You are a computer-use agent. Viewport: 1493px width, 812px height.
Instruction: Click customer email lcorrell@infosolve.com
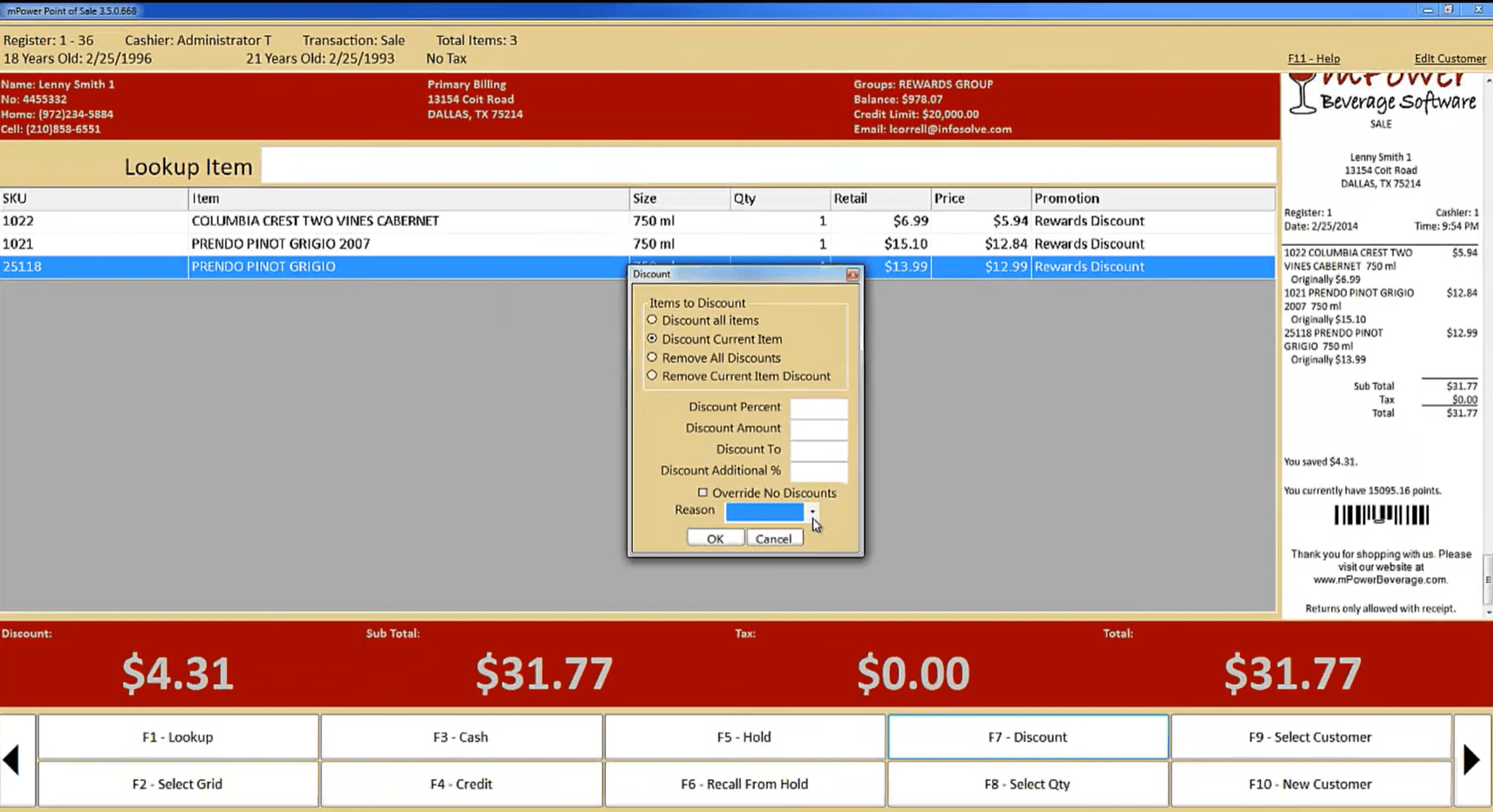[950, 129]
